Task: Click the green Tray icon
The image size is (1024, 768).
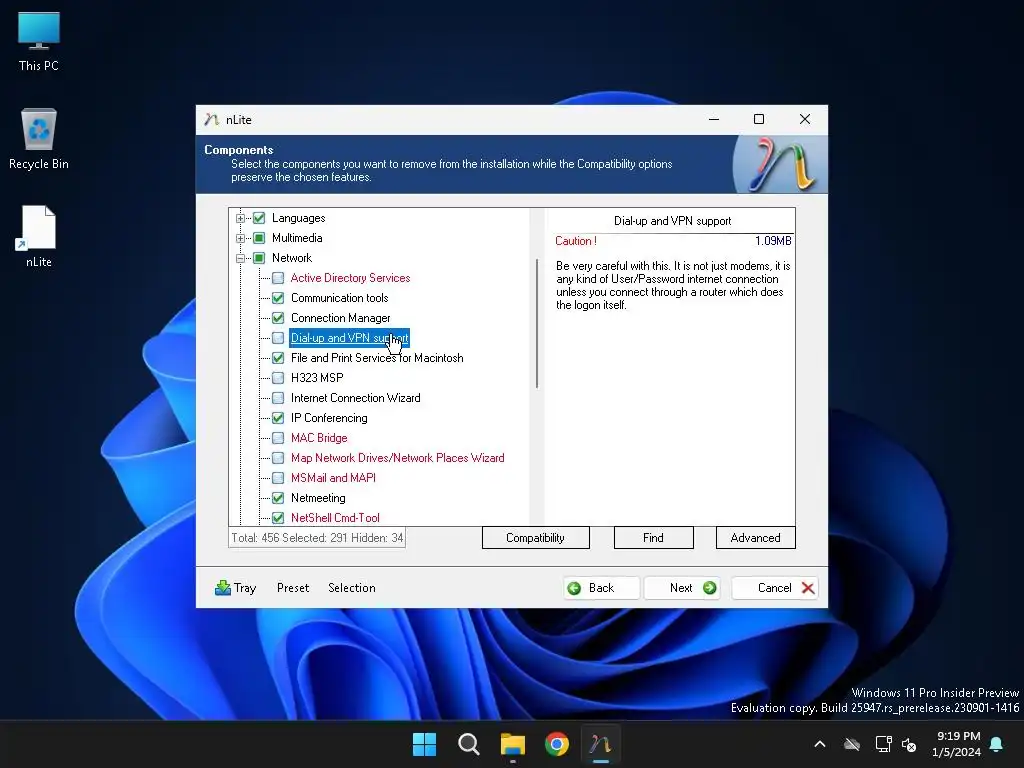Action: [223, 588]
